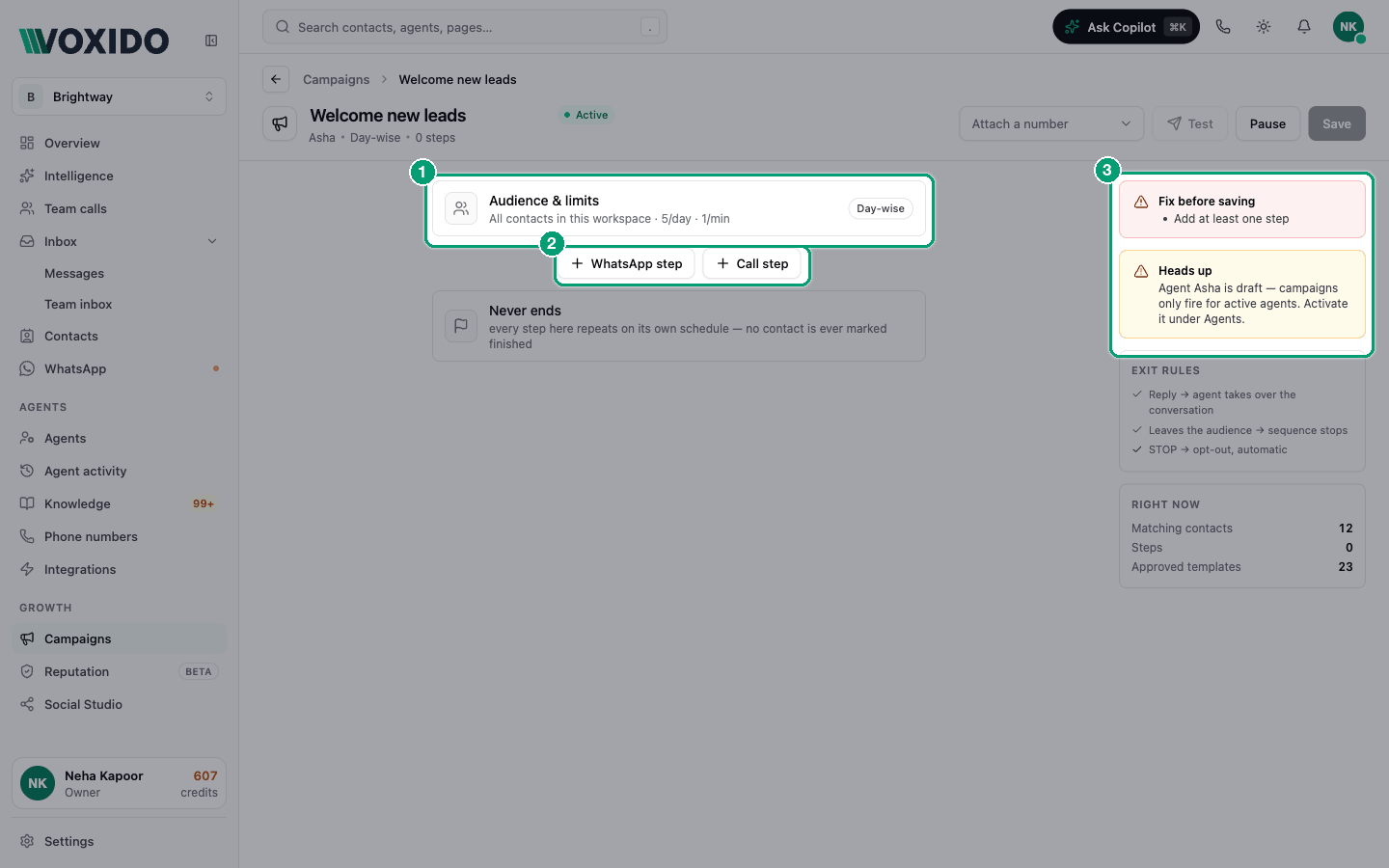Click the 99+ badge on Knowledge
This screenshot has width=1389, height=868.
(204, 503)
